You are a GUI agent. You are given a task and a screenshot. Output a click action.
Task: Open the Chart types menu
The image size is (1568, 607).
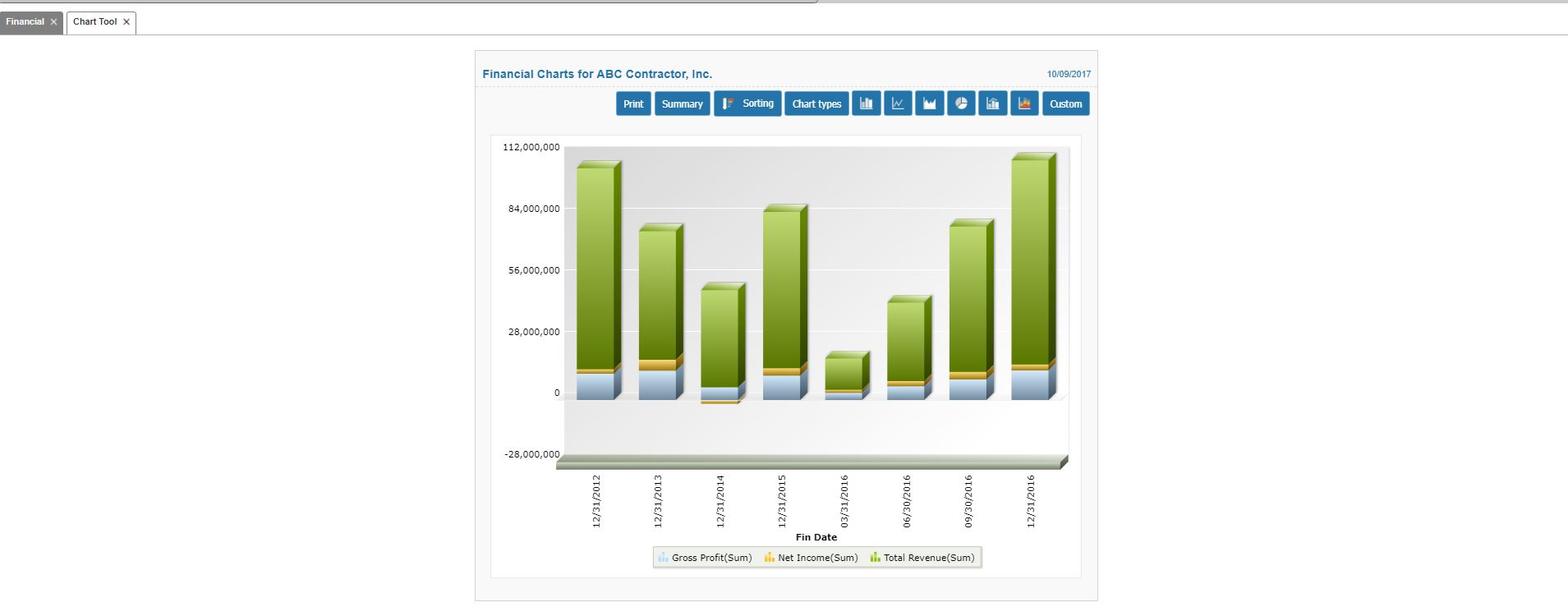[816, 103]
